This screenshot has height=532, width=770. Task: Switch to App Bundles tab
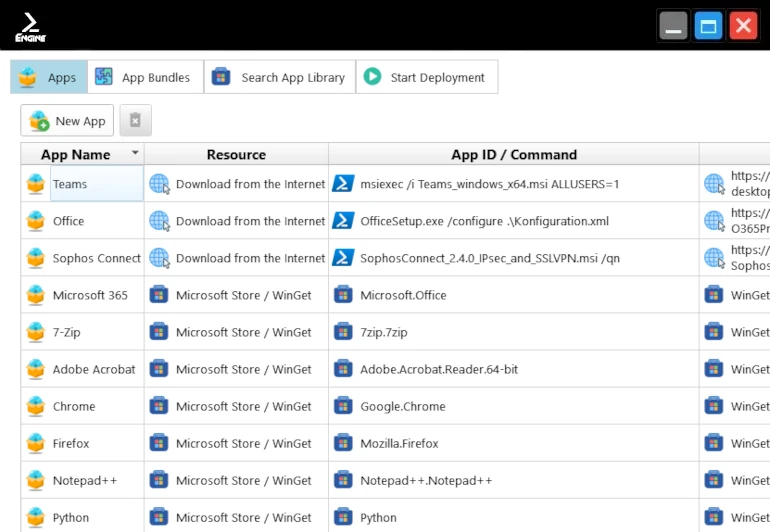pos(145,77)
